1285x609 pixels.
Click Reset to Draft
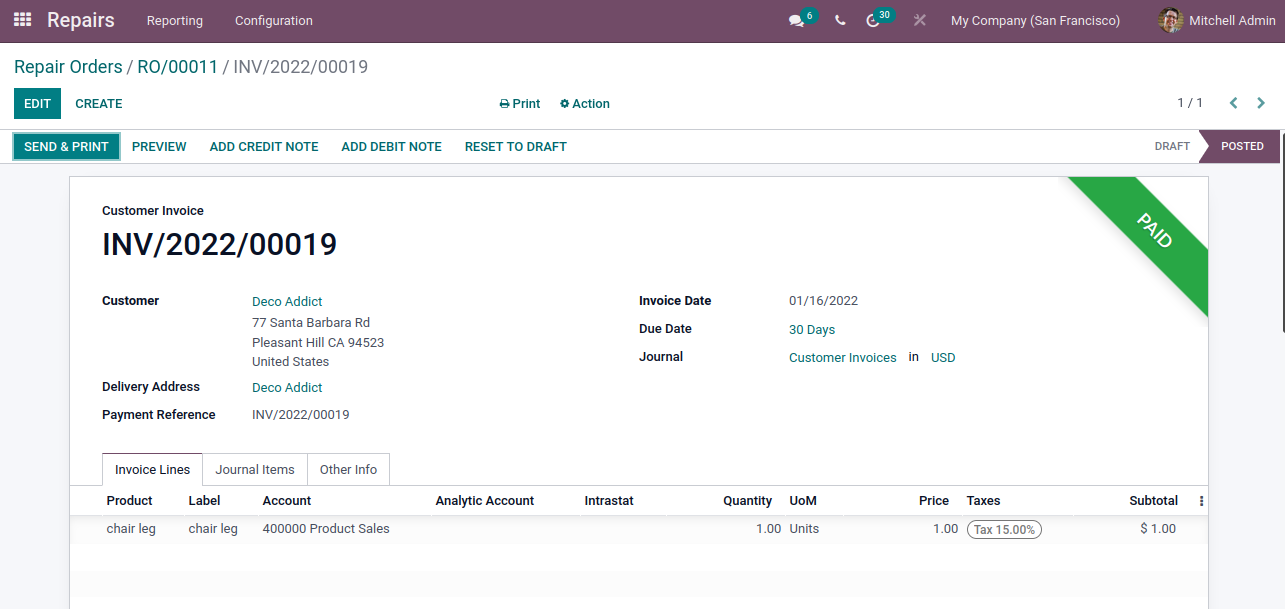click(x=516, y=146)
